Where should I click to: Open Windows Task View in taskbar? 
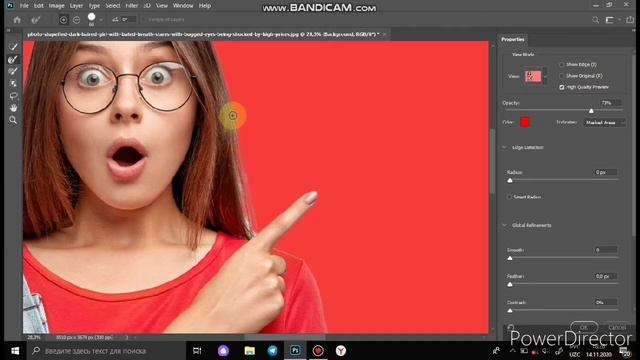tap(197, 351)
